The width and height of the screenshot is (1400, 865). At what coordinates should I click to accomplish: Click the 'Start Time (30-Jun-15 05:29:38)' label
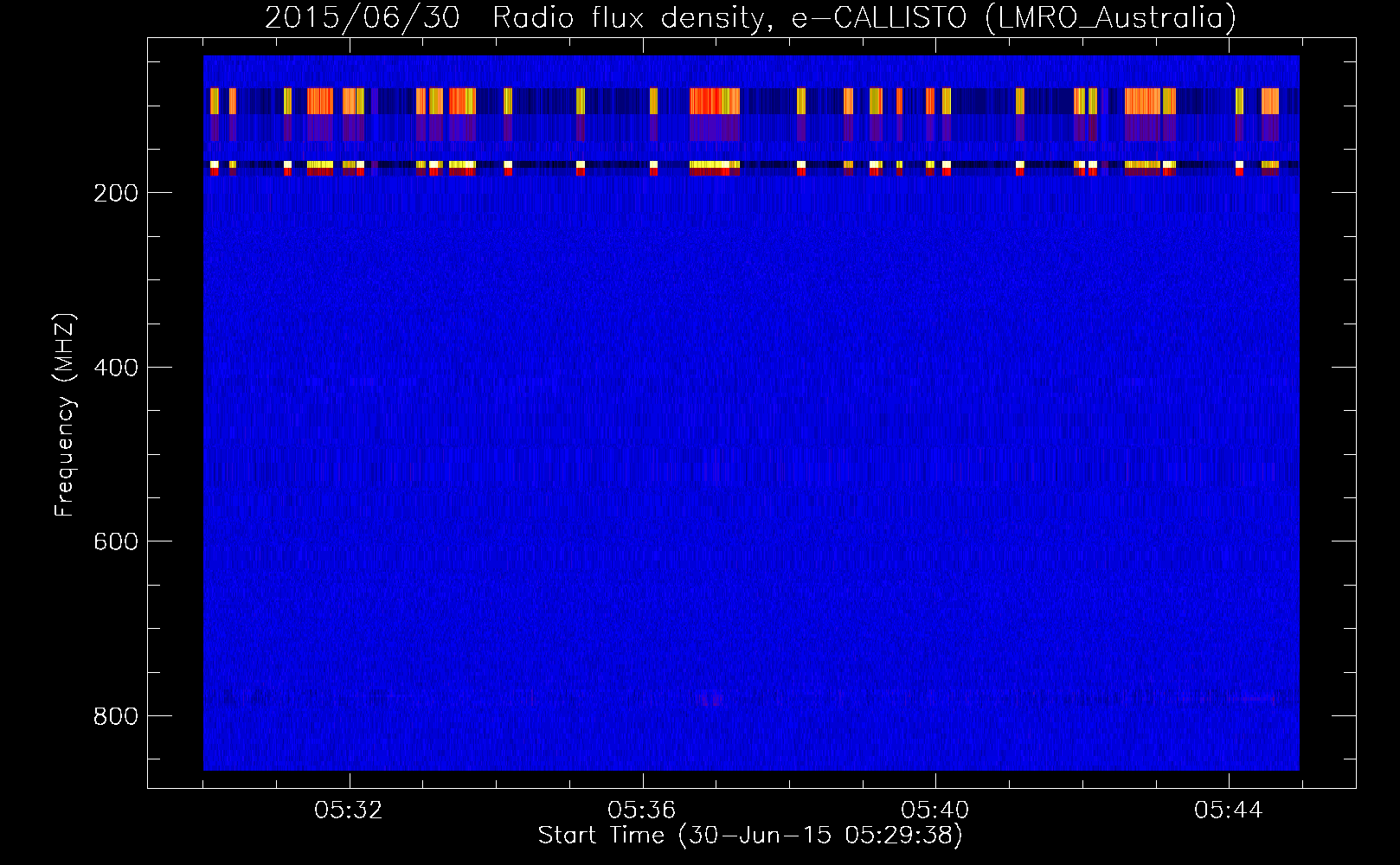pyautogui.click(x=750, y=836)
